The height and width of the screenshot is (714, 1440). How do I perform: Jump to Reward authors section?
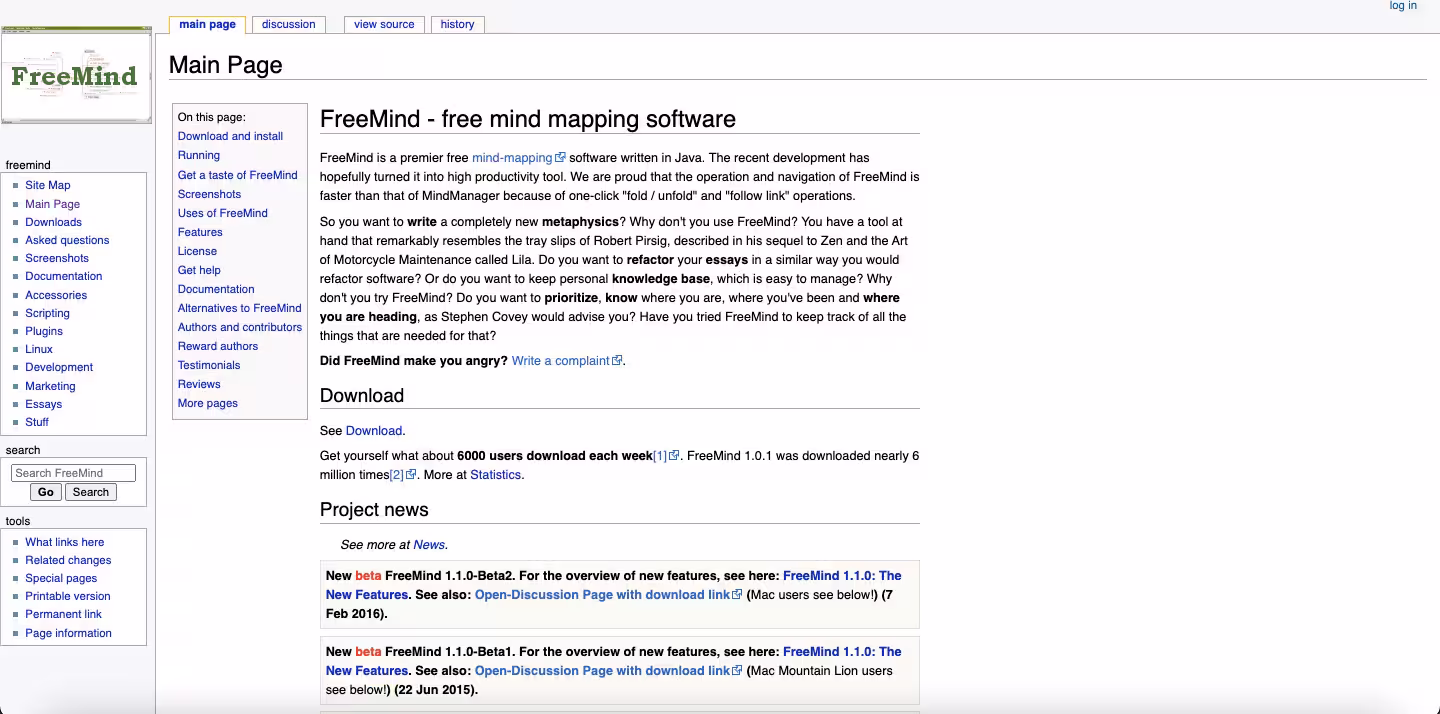[218, 346]
